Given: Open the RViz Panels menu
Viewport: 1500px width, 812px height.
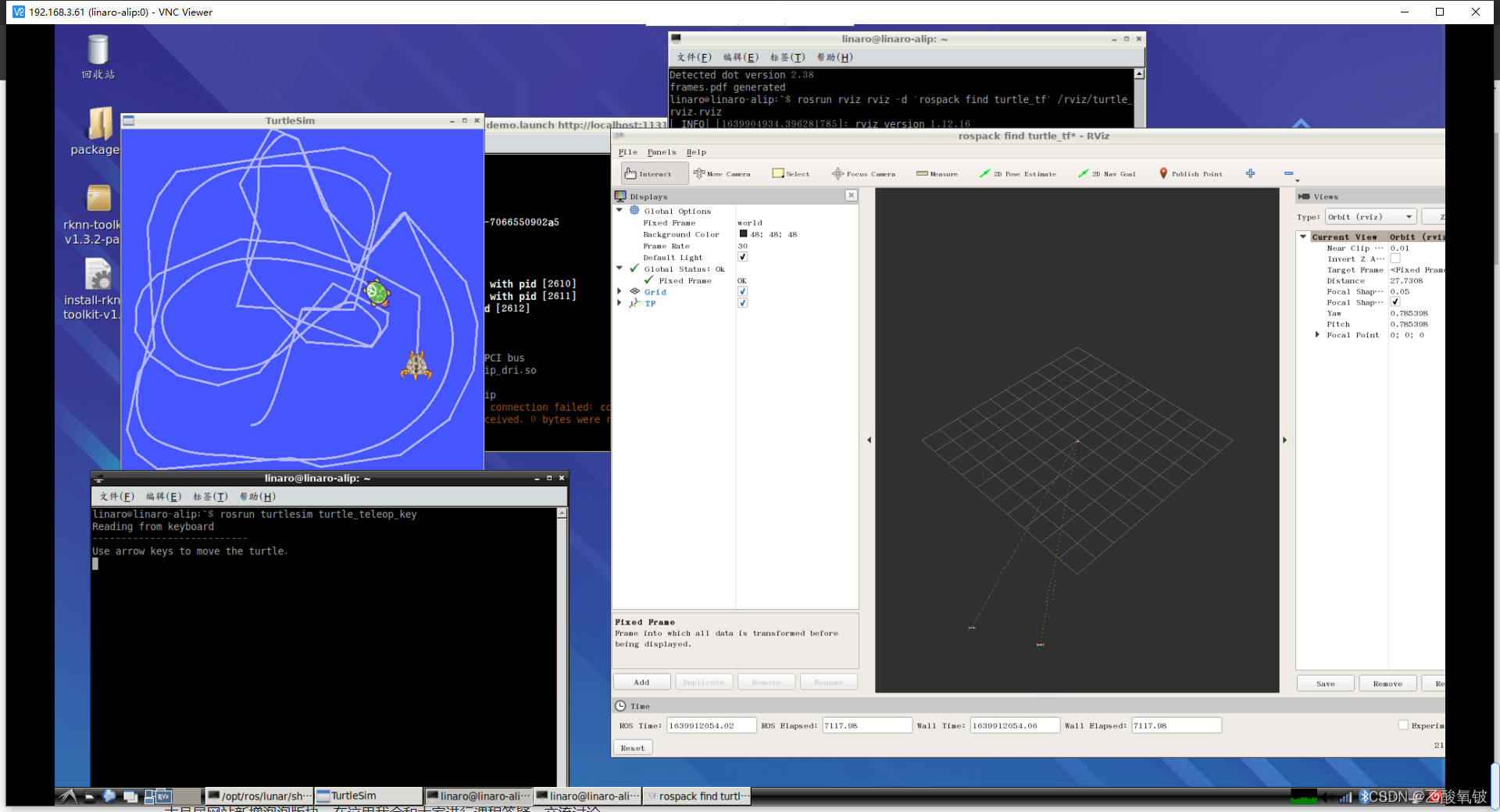Looking at the screenshot, I should coord(662,152).
